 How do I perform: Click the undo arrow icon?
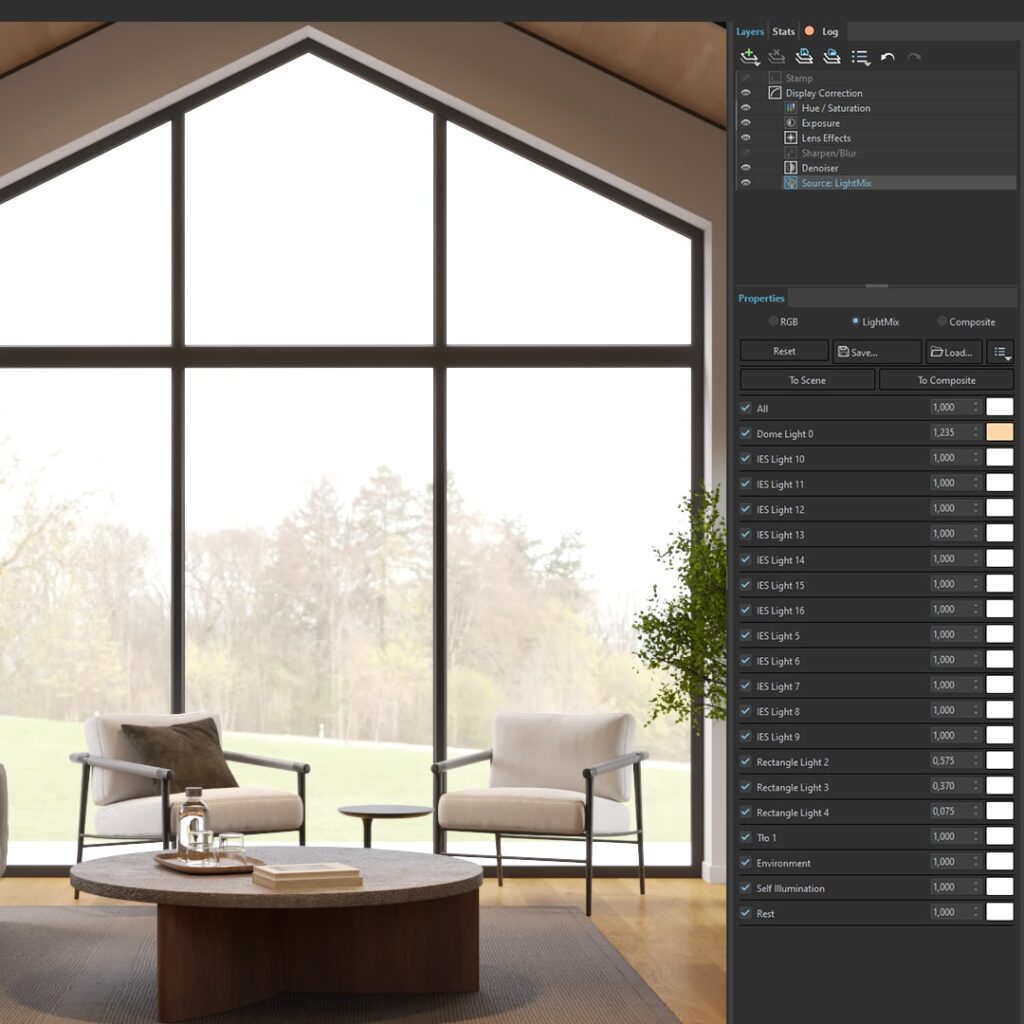pyautogui.click(x=887, y=57)
